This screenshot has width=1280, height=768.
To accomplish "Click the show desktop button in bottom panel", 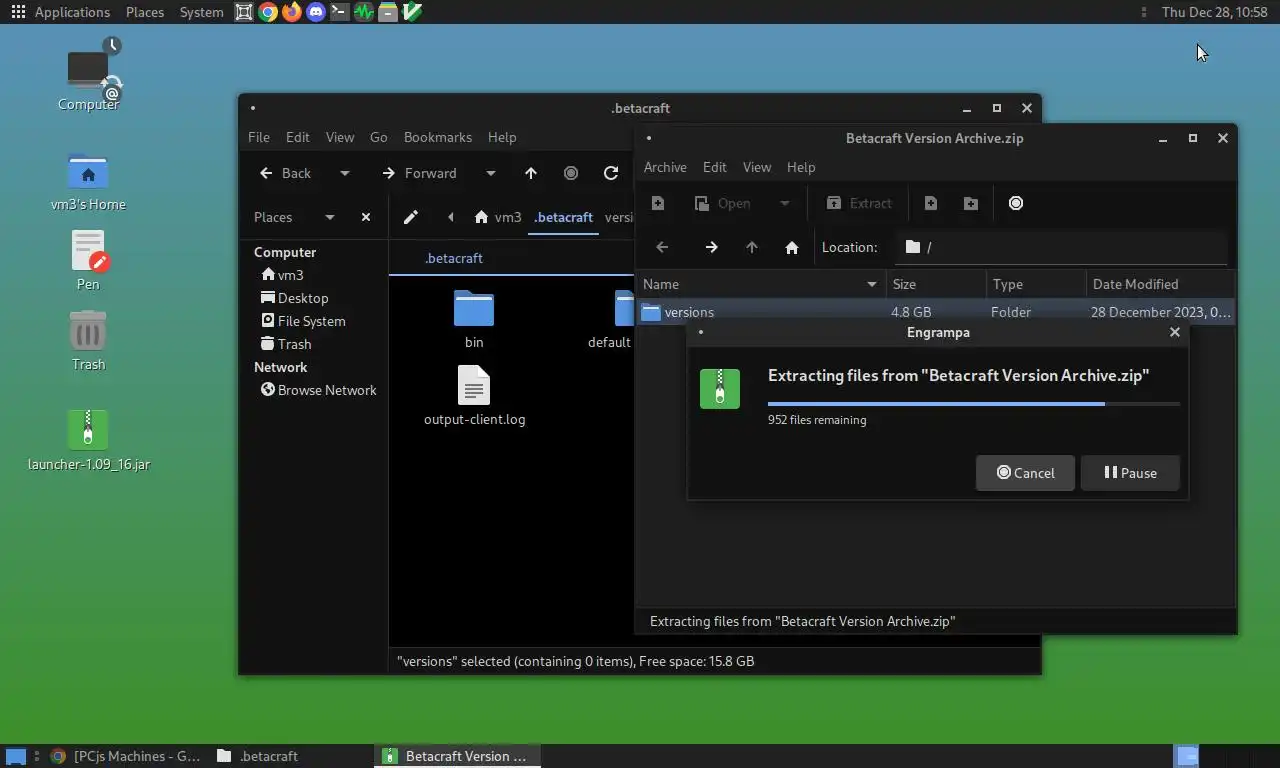I will [x=15, y=756].
